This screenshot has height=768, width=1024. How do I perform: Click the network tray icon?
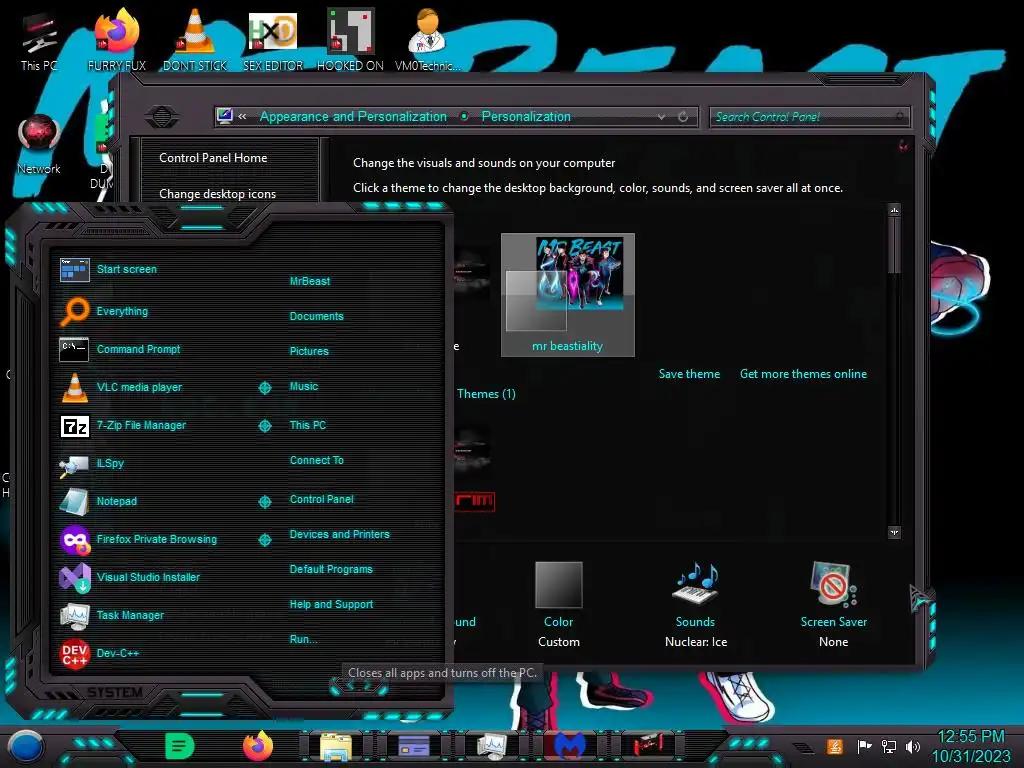click(888, 746)
